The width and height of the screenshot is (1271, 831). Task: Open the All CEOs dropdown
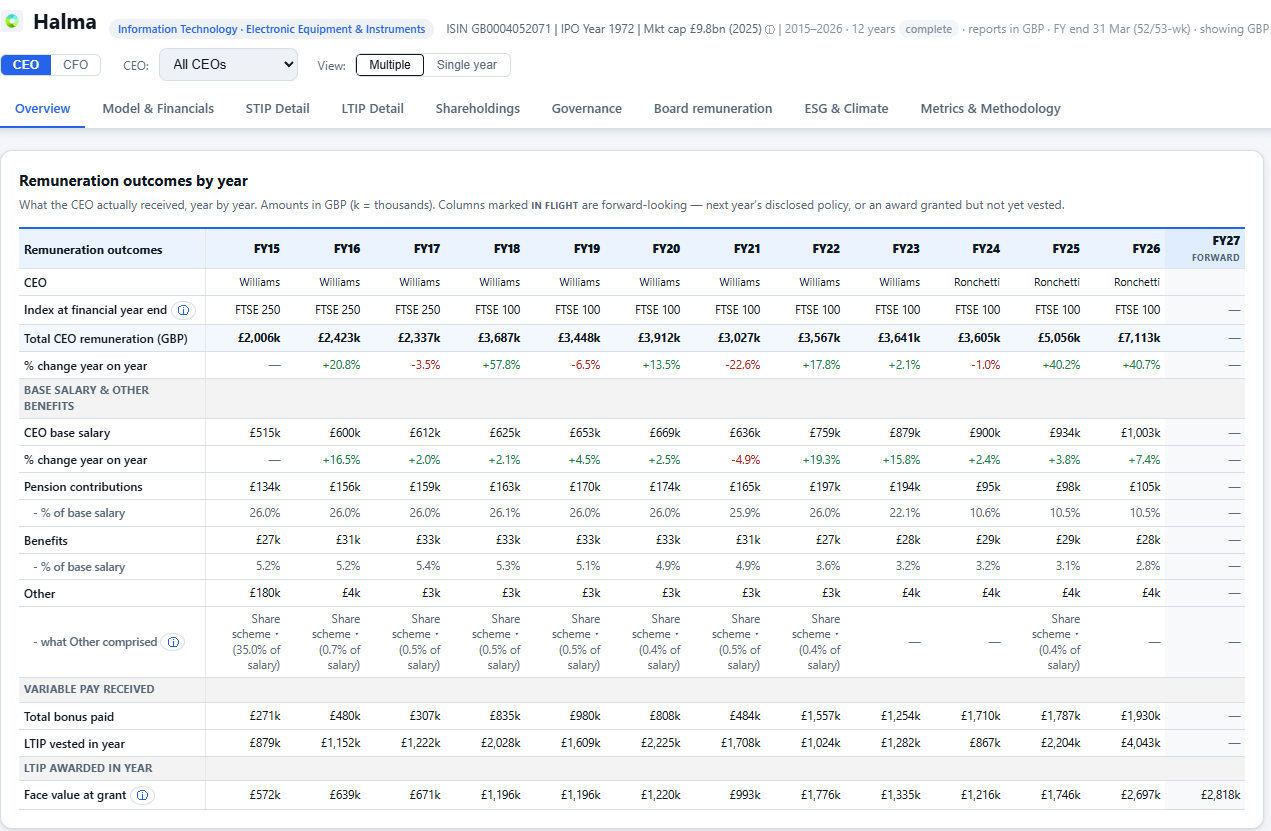pos(228,65)
